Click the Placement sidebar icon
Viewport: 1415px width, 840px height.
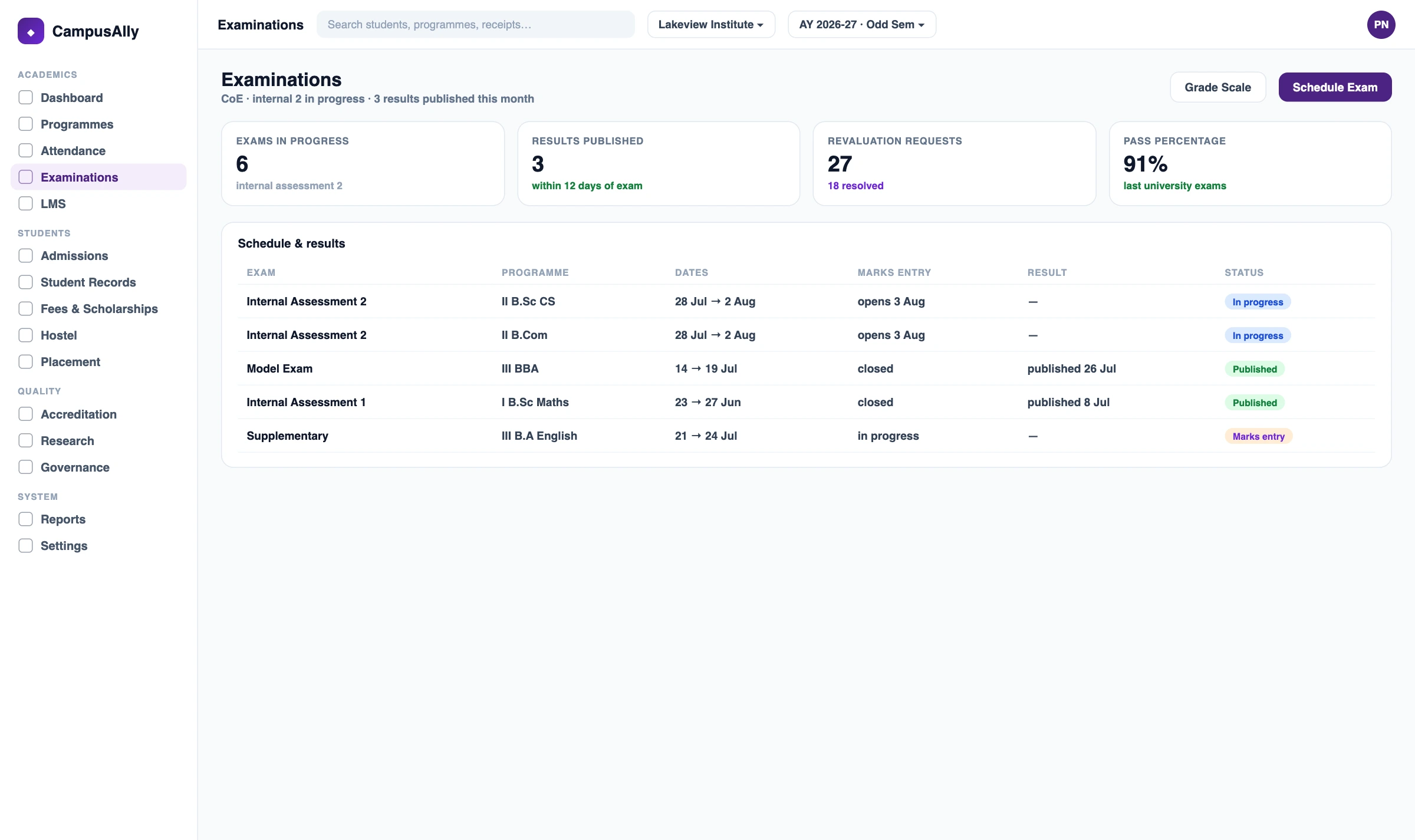click(25, 361)
